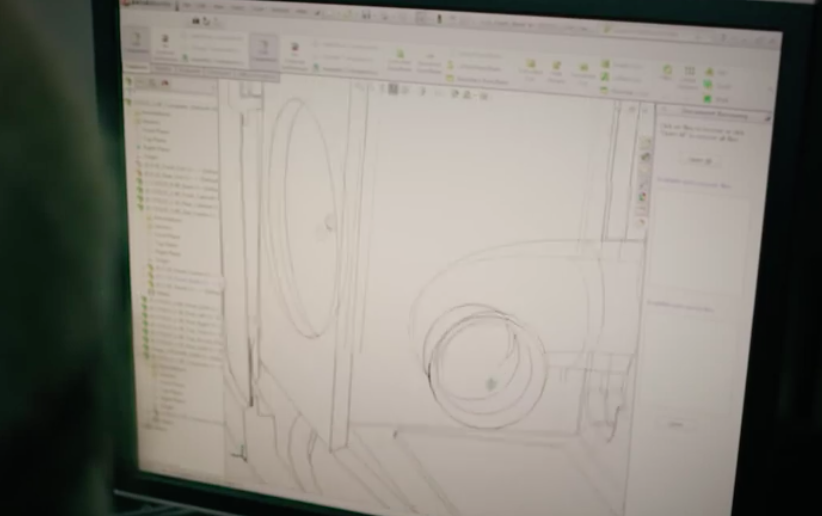This screenshot has height=516, width=822.
Task: Click the grid-like ribbon icon near right
Action: pos(689,70)
